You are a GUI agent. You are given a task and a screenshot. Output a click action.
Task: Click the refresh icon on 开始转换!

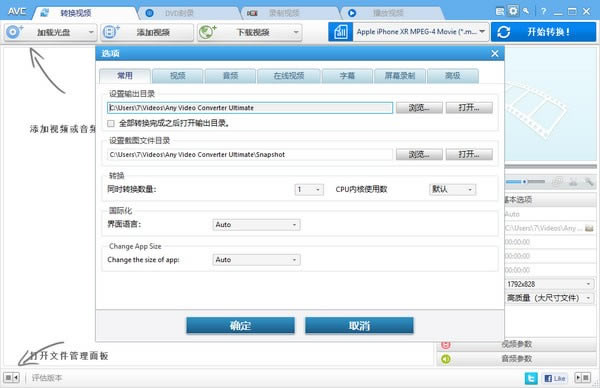pyautogui.click(x=503, y=32)
